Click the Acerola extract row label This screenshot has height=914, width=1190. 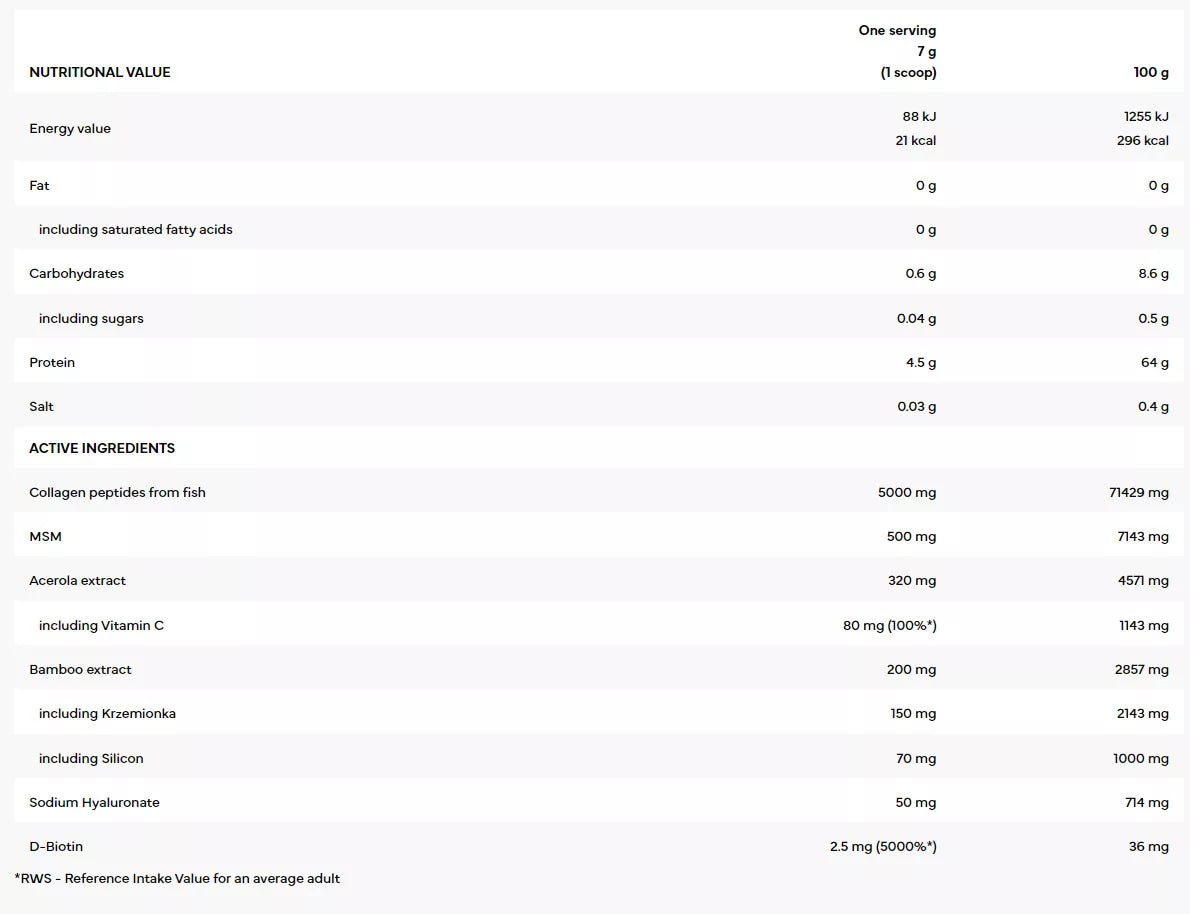(x=77, y=580)
